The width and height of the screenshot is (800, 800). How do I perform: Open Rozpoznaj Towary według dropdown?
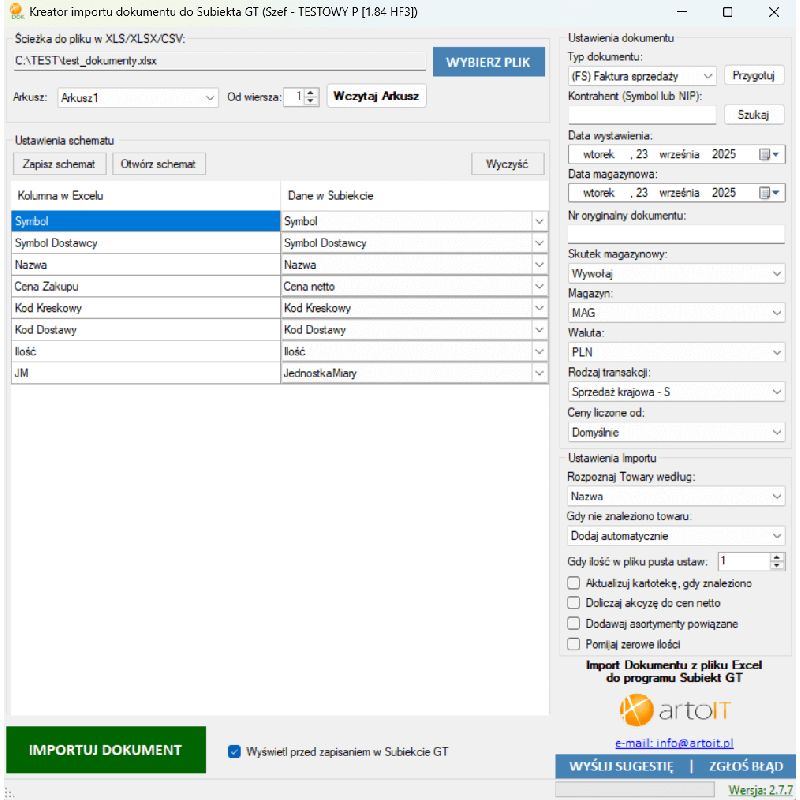tap(777, 496)
